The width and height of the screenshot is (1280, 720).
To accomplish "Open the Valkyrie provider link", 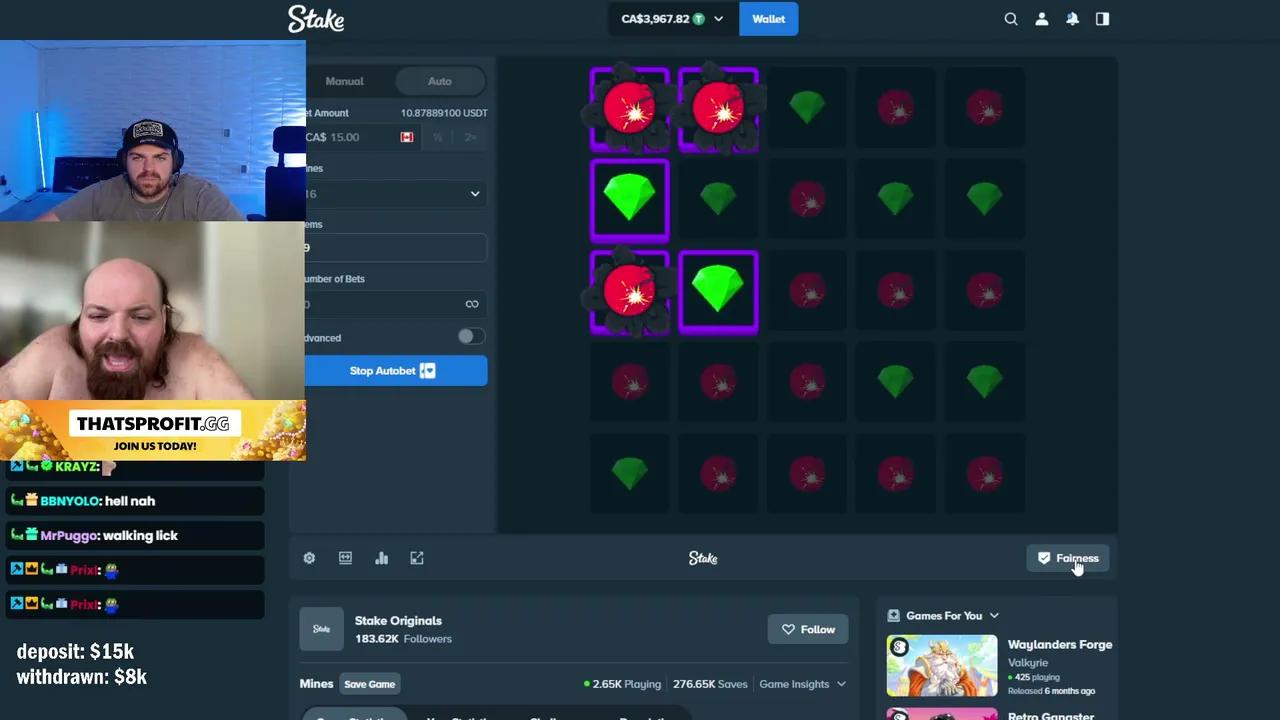I will pyautogui.click(x=1028, y=663).
